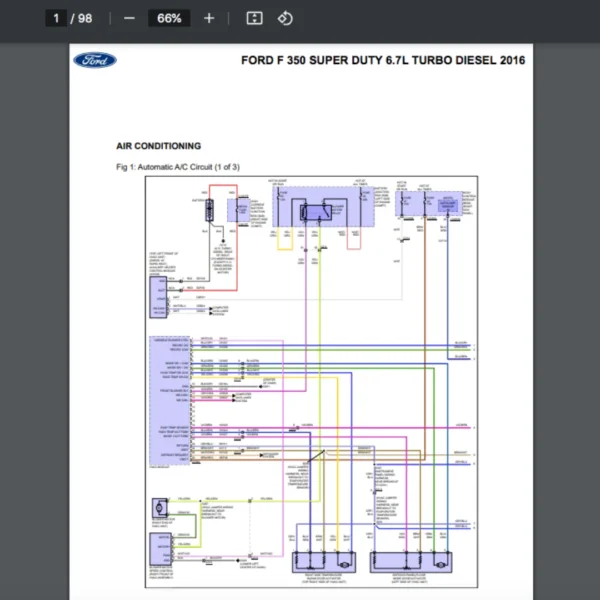
Task: Click the zoom out minus button
Action: tap(129, 18)
